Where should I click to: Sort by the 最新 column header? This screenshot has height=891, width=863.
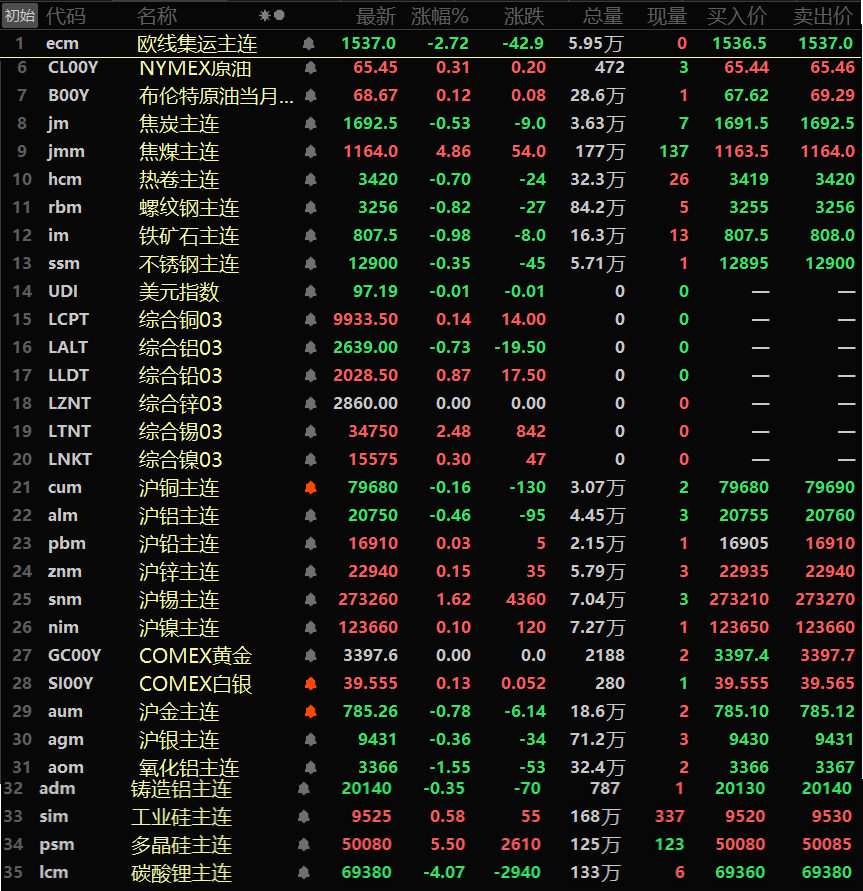tap(376, 16)
